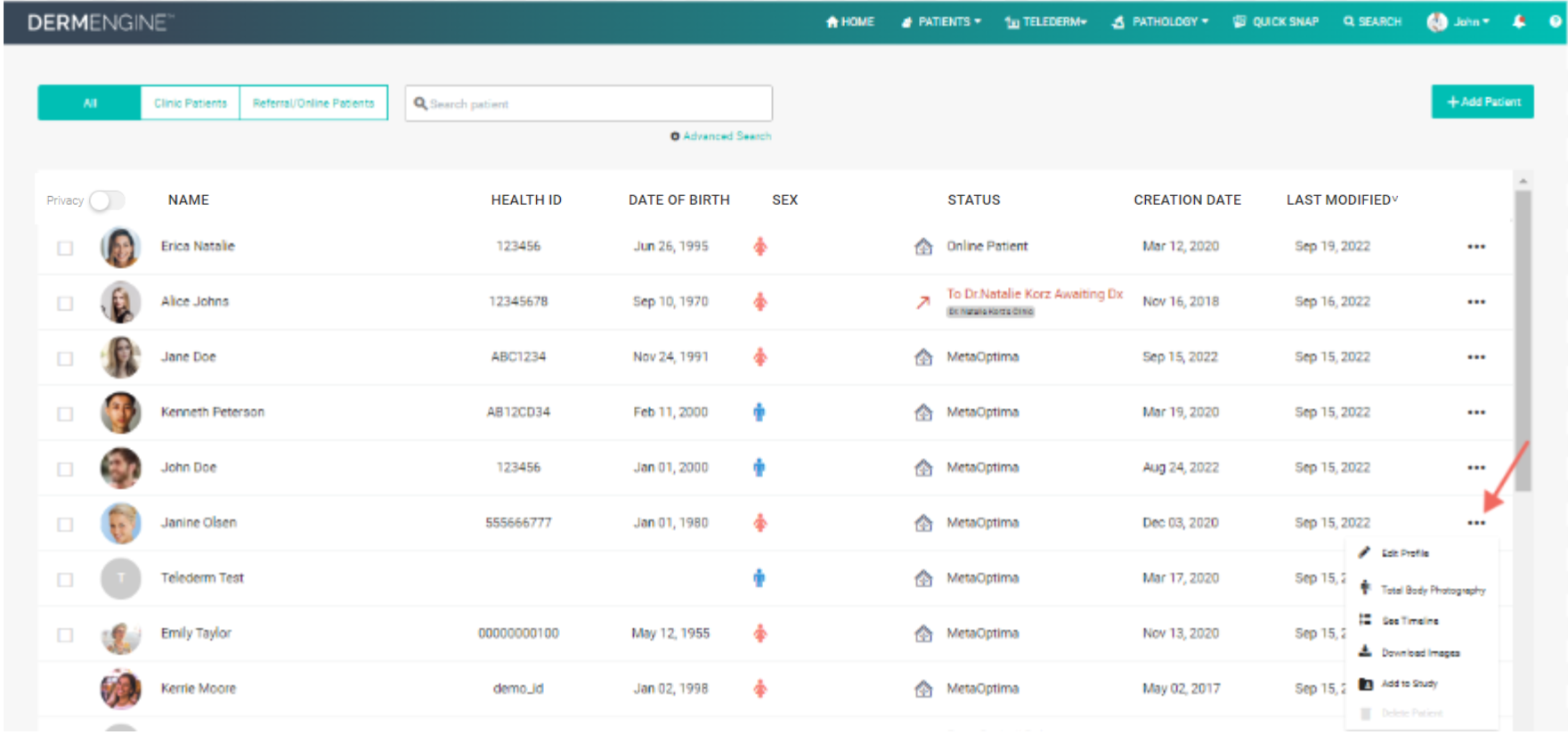The width and height of the screenshot is (1568, 743).
Task: Click the referral arrow icon in Alice Johns row
Action: point(923,303)
